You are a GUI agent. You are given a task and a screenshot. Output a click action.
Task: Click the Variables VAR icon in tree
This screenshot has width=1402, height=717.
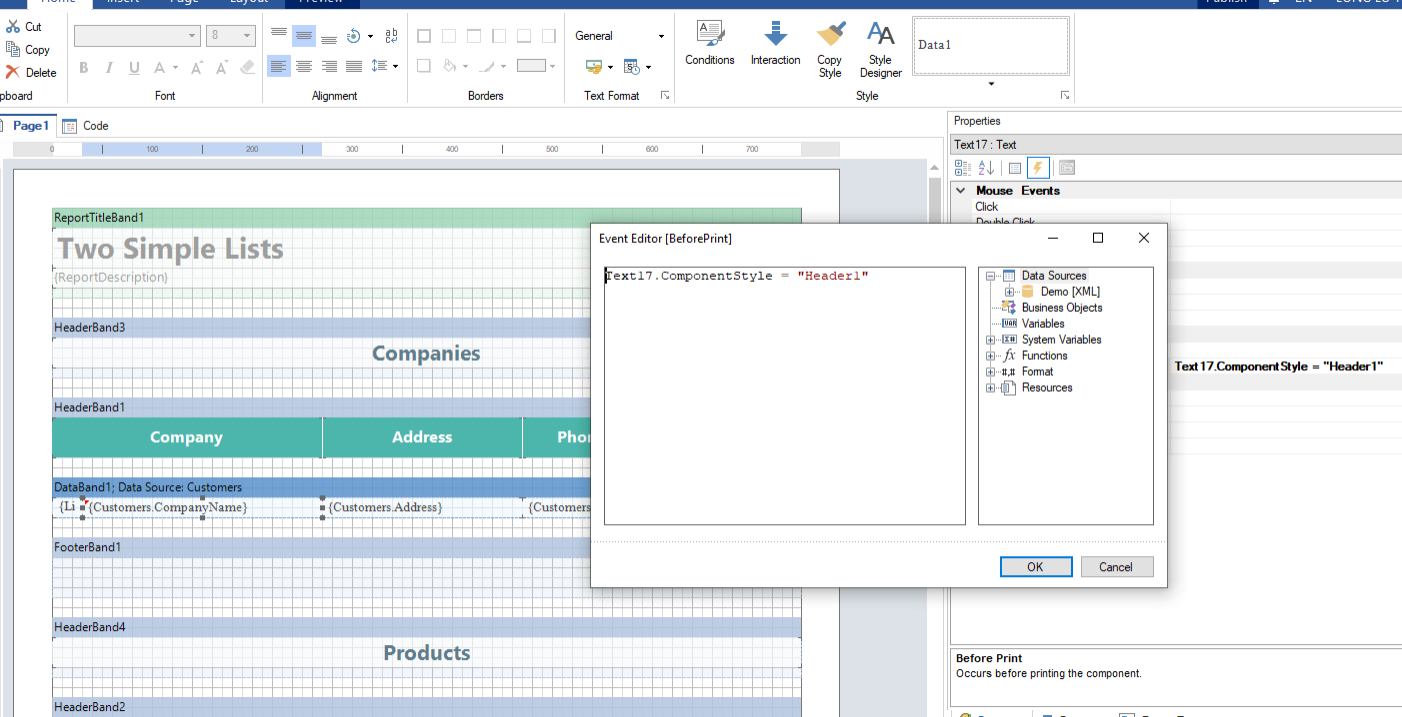1009,323
